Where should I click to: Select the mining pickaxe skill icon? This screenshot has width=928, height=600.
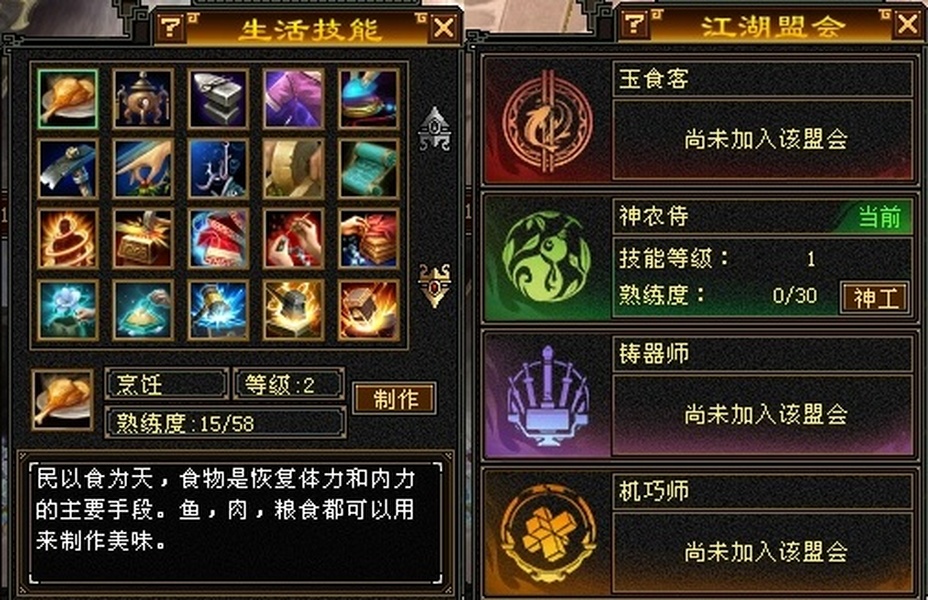67,169
